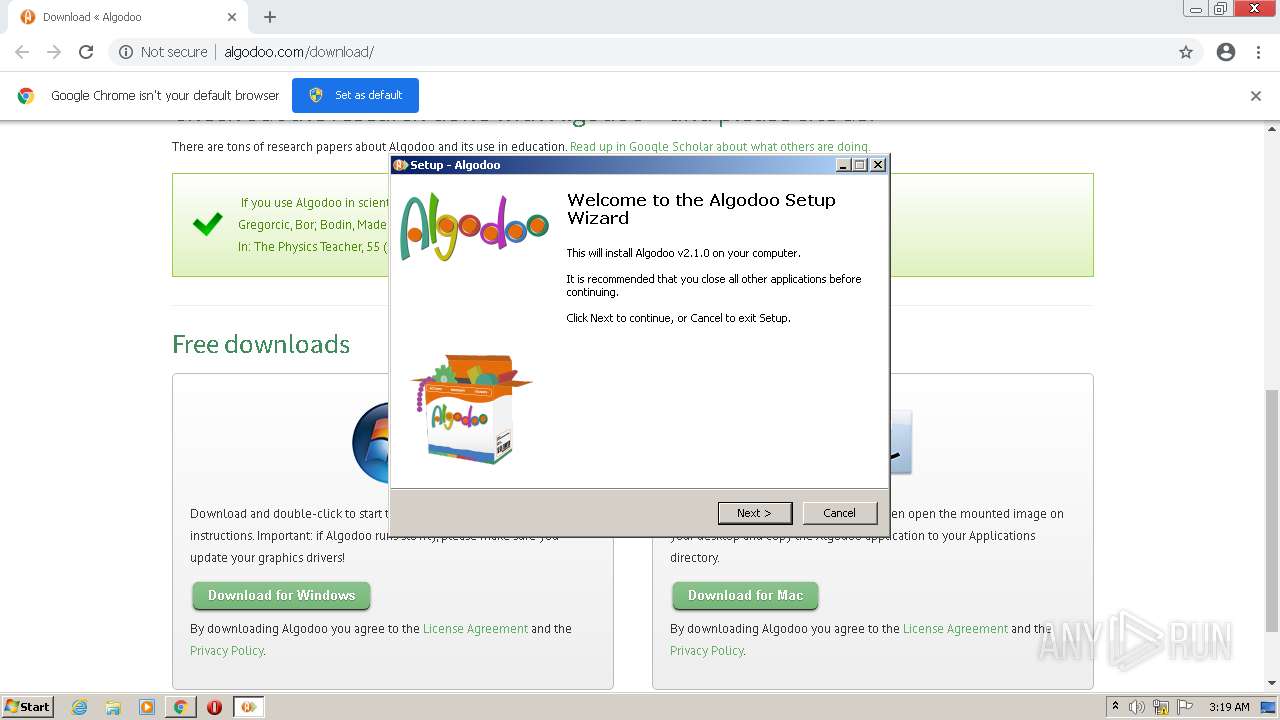Click the Free downloads heading
Image resolution: width=1280 pixels, height=720 pixels.
click(261, 344)
